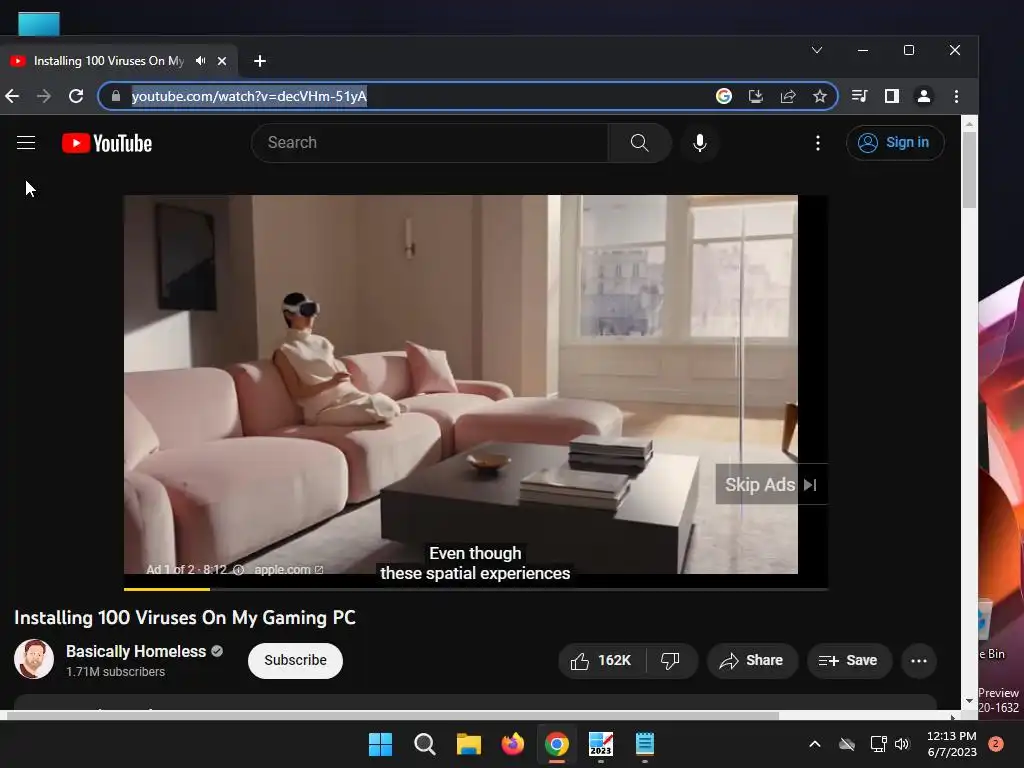
Task: Open Chrome three-dot menu
Action: click(x=956, y=97)
